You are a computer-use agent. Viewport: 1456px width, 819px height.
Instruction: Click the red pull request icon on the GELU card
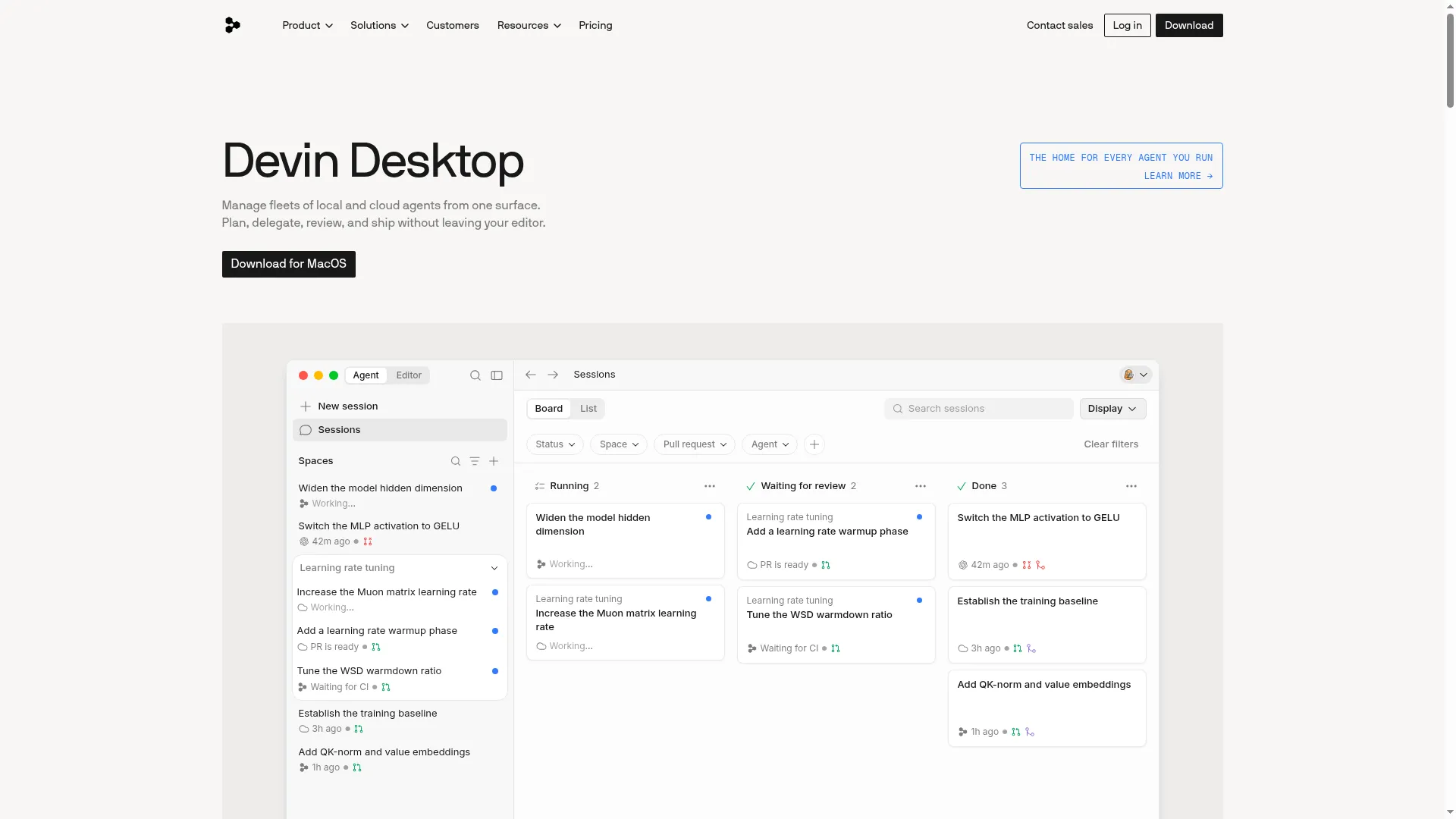tap(1027, 565)
